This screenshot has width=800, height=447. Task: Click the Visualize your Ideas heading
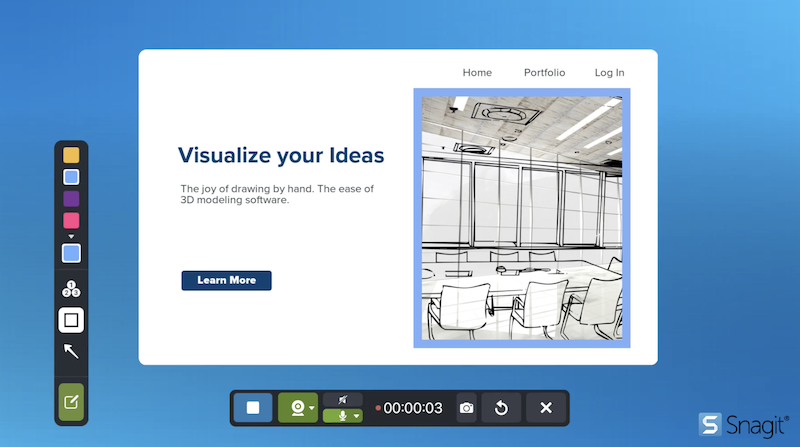[x=281, y=155]
